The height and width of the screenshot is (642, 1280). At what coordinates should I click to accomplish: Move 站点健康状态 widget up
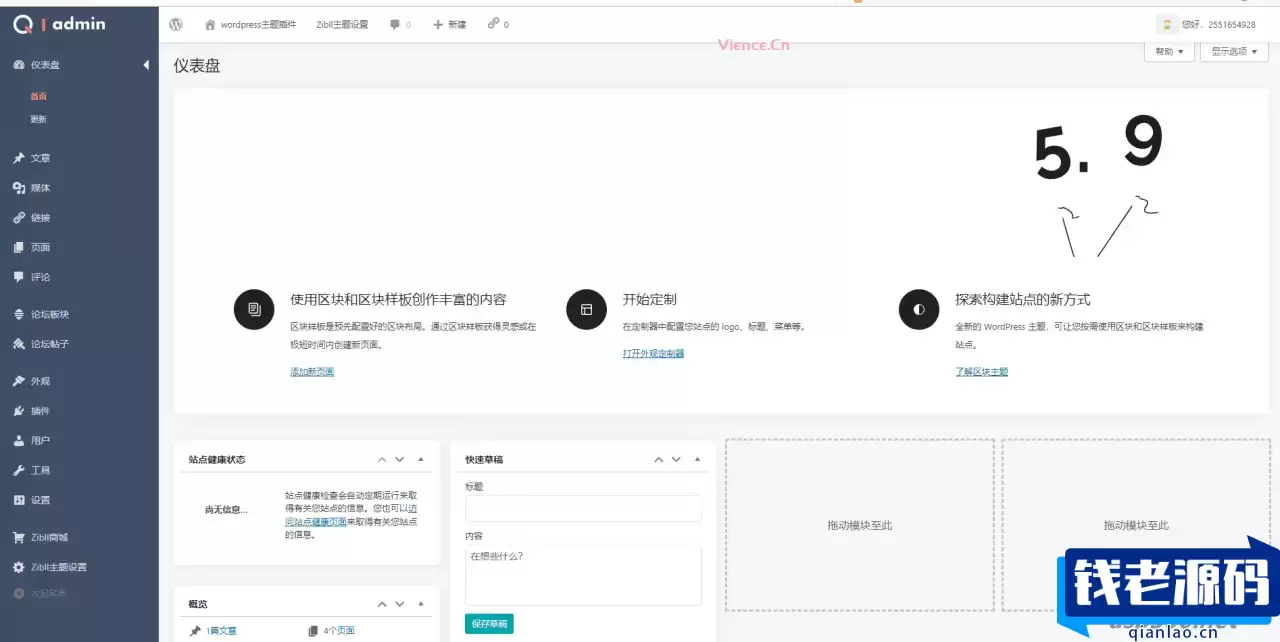pyautogui.click(x=381, y=459)
